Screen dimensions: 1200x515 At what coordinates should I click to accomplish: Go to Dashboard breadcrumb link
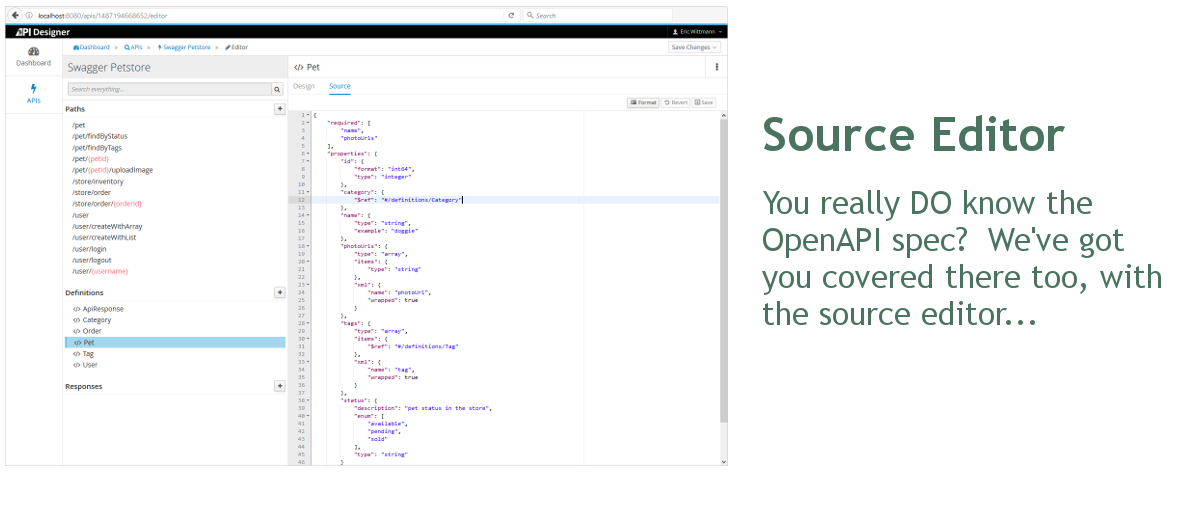(x=92, y=47)
